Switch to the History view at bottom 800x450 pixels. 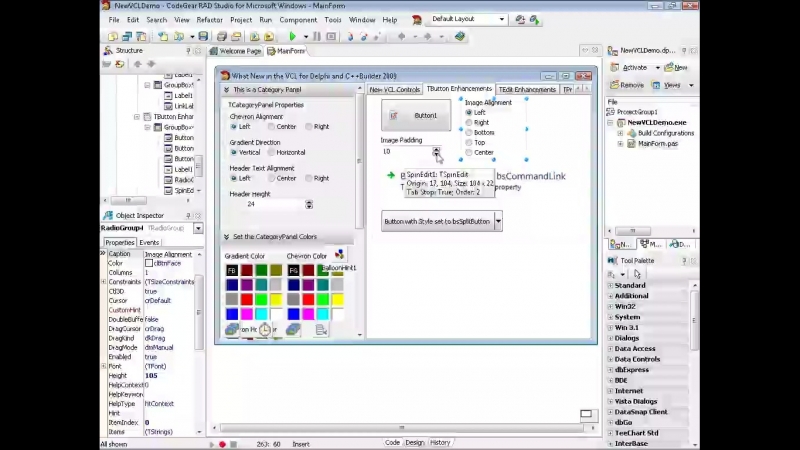pyautogui.click(x=440, y=443)
